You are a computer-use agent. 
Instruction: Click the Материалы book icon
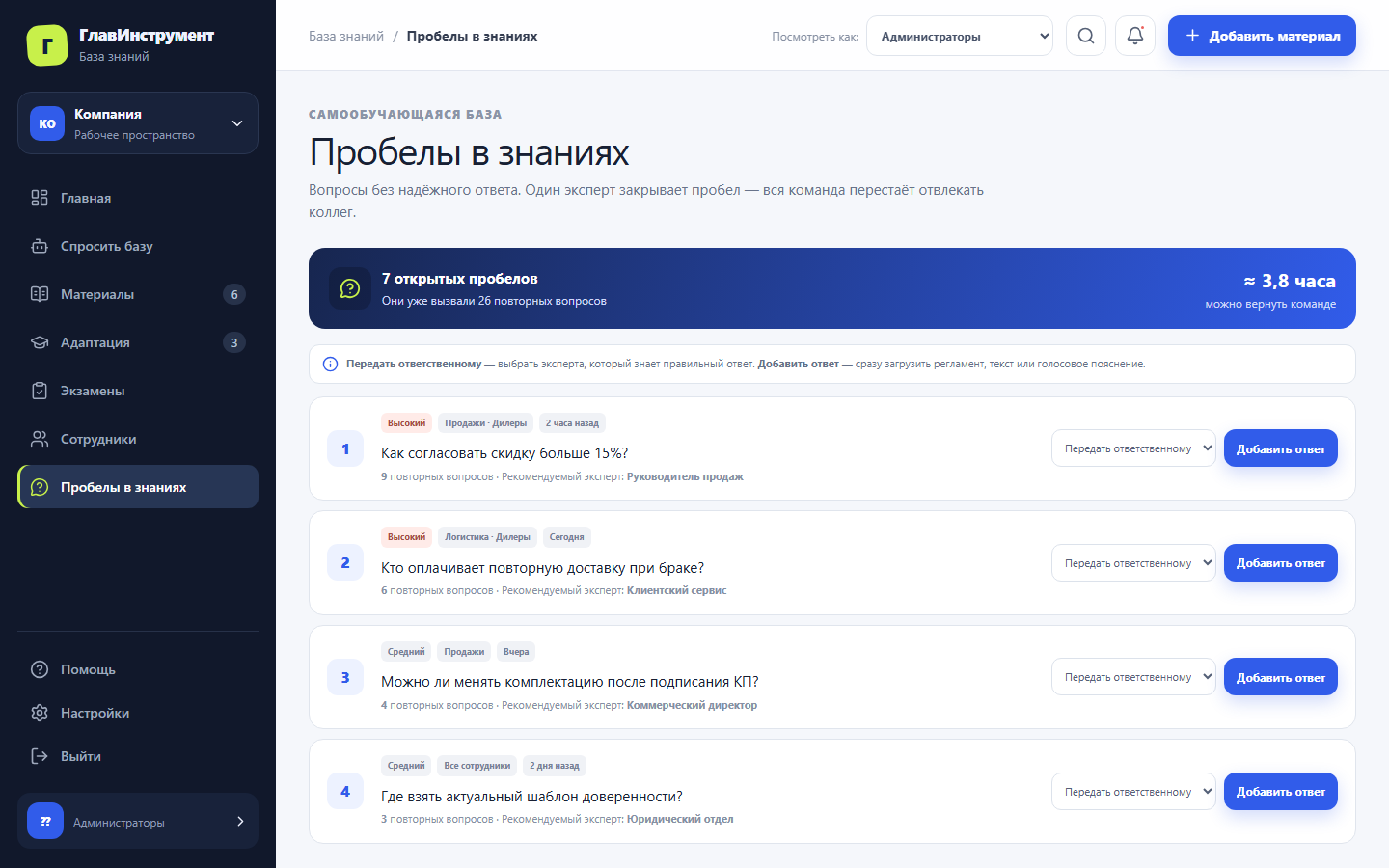(40, 294)
